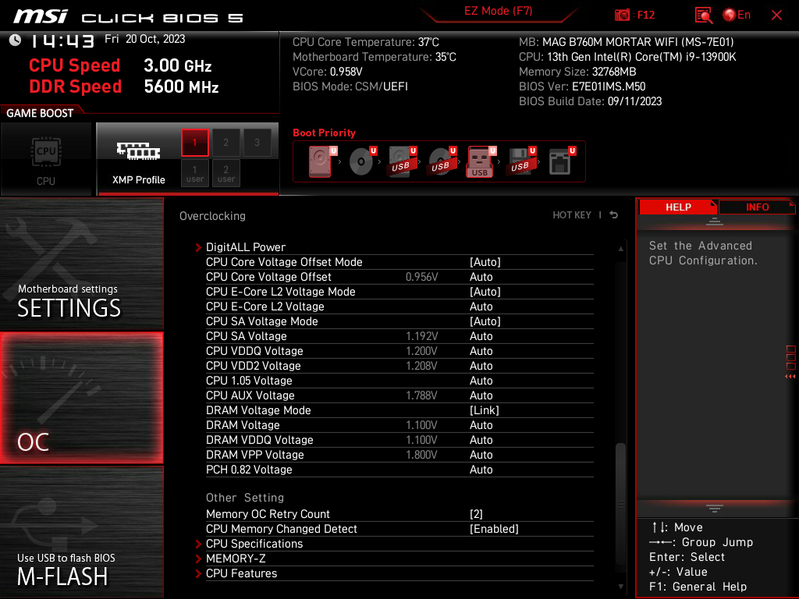Click the collapse handle atop the help panel
799x599 pixels.
[714, 222]
